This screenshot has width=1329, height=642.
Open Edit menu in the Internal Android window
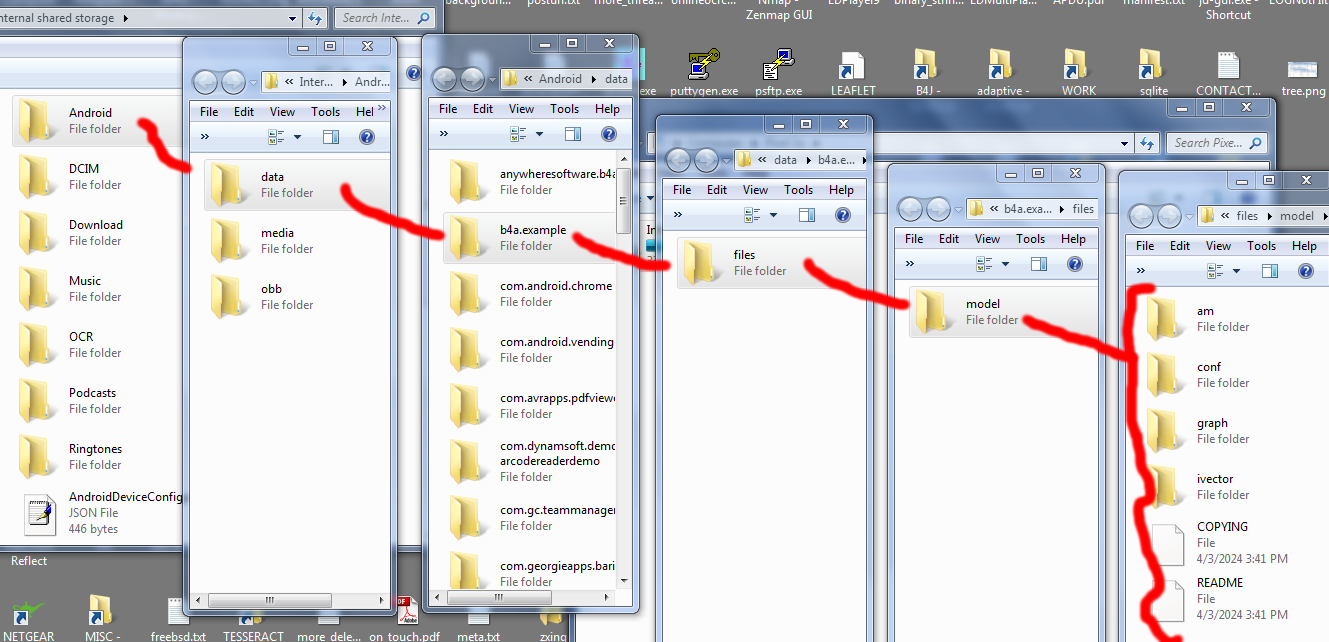pos(244,112)
